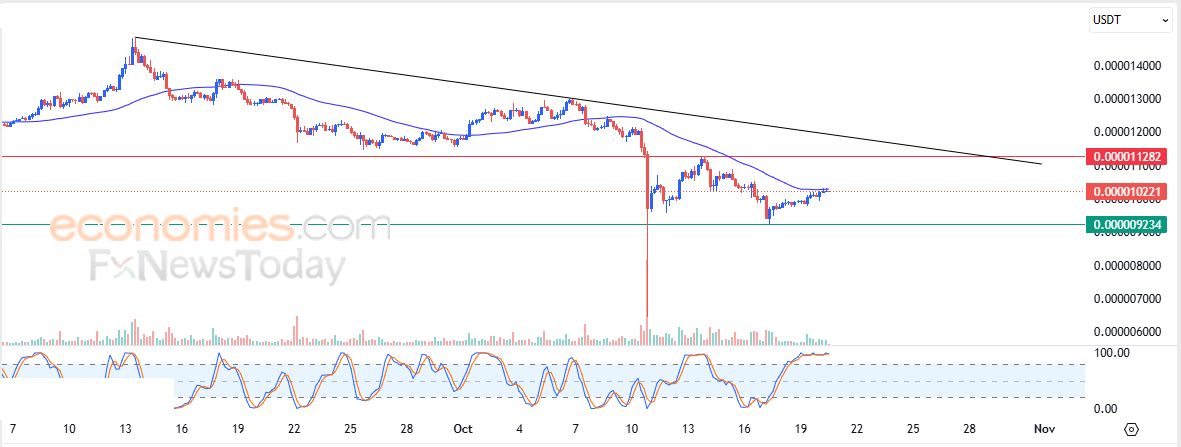
Task: Click the green 0.000009234 support label
Action: pyautogui.click(x=1129, y=225)
